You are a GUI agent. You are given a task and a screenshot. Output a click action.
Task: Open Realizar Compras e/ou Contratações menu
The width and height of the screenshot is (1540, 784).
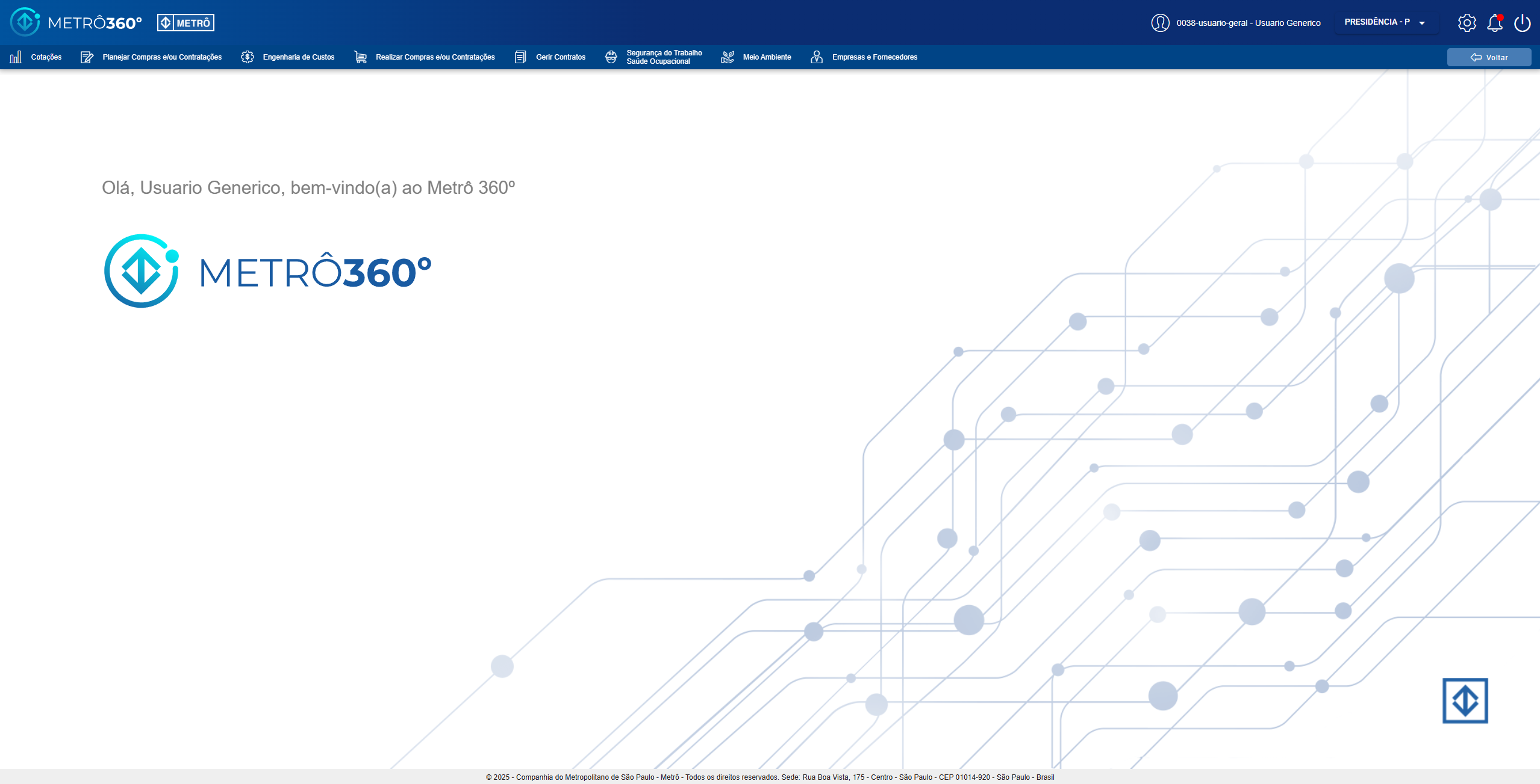coord(425,57)
